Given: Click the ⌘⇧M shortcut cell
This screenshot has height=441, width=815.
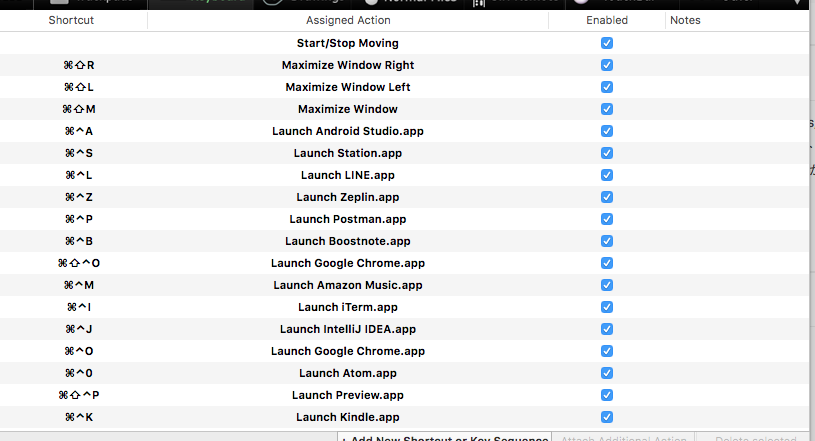Looking at the screenshot, I should point(79,109).
